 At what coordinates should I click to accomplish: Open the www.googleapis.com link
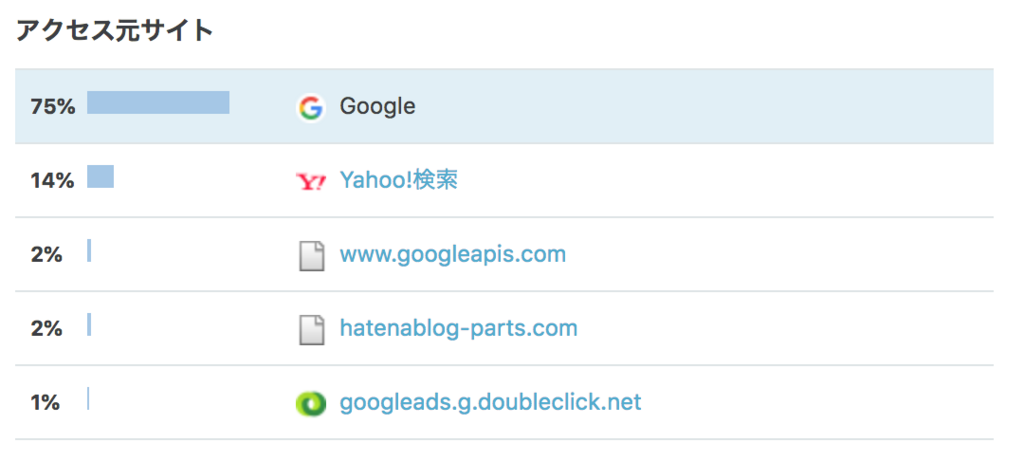[x=453, y=254]
